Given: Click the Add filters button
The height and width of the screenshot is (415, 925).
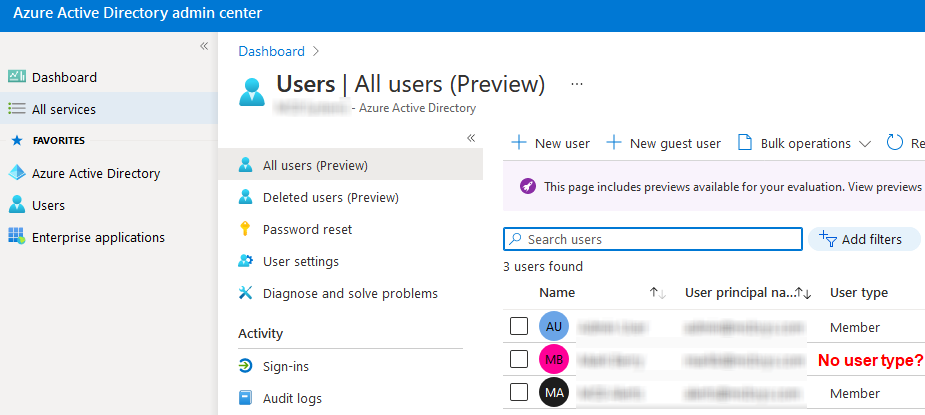Looking at the screenshot, I should point(864,239).
